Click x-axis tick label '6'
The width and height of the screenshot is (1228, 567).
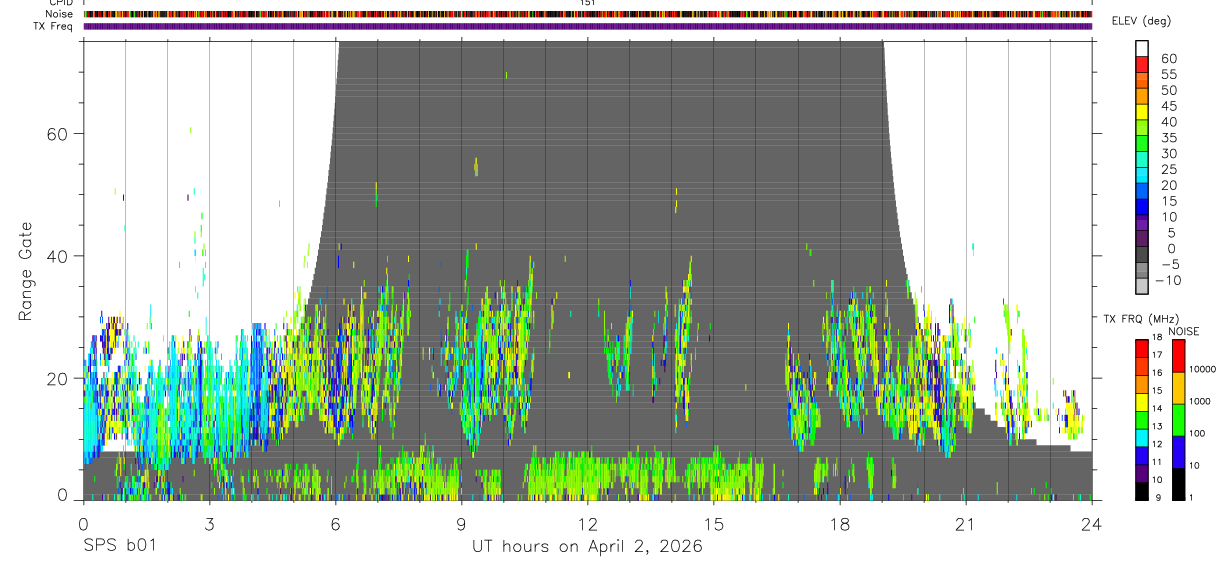coord(335,523)
